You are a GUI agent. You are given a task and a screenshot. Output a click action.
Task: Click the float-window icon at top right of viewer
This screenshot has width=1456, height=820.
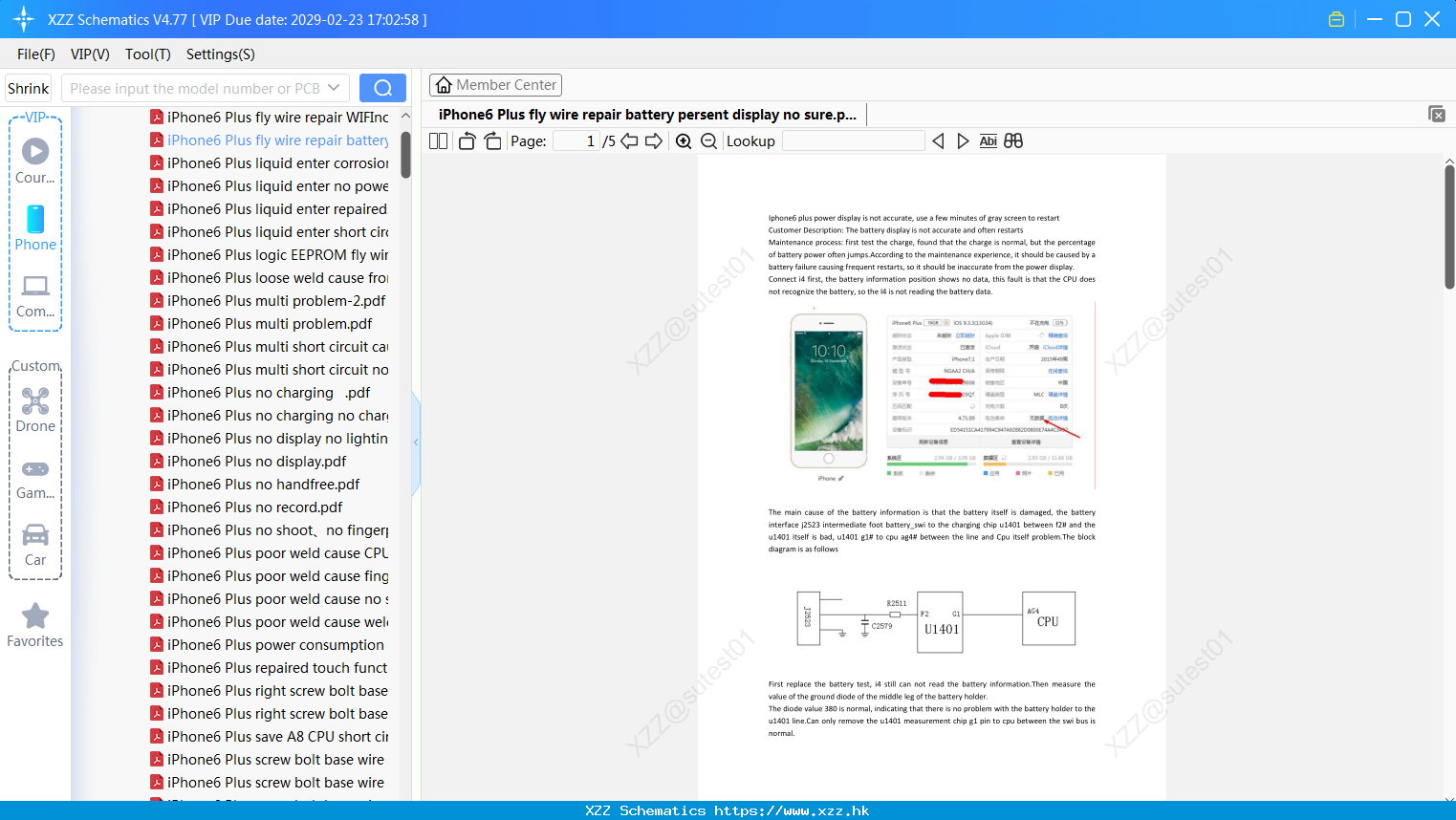point(1436,114)
